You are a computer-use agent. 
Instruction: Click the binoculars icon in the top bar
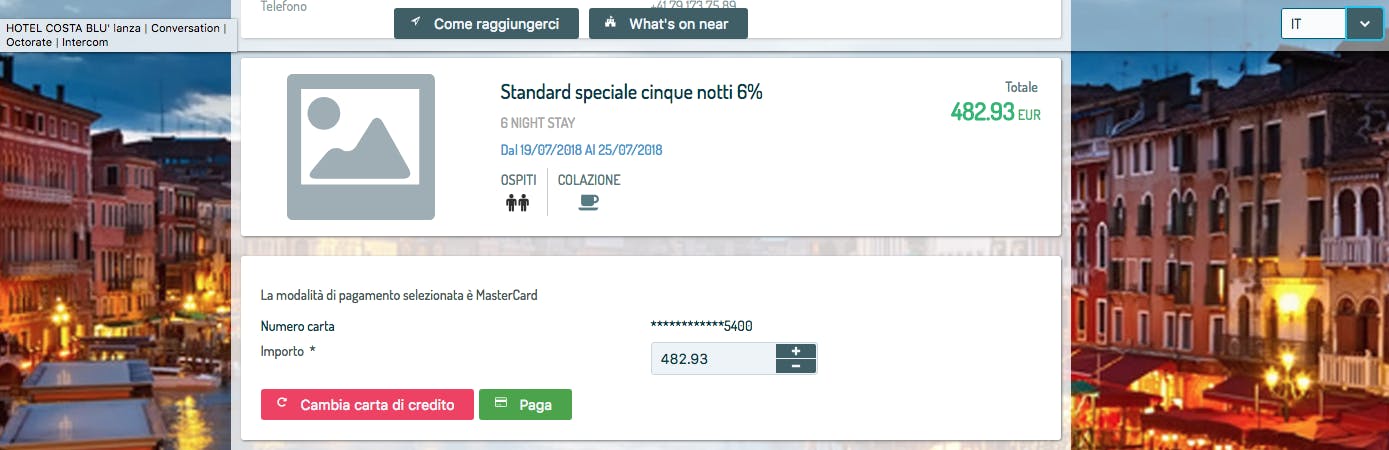click(x=611, y=22)
